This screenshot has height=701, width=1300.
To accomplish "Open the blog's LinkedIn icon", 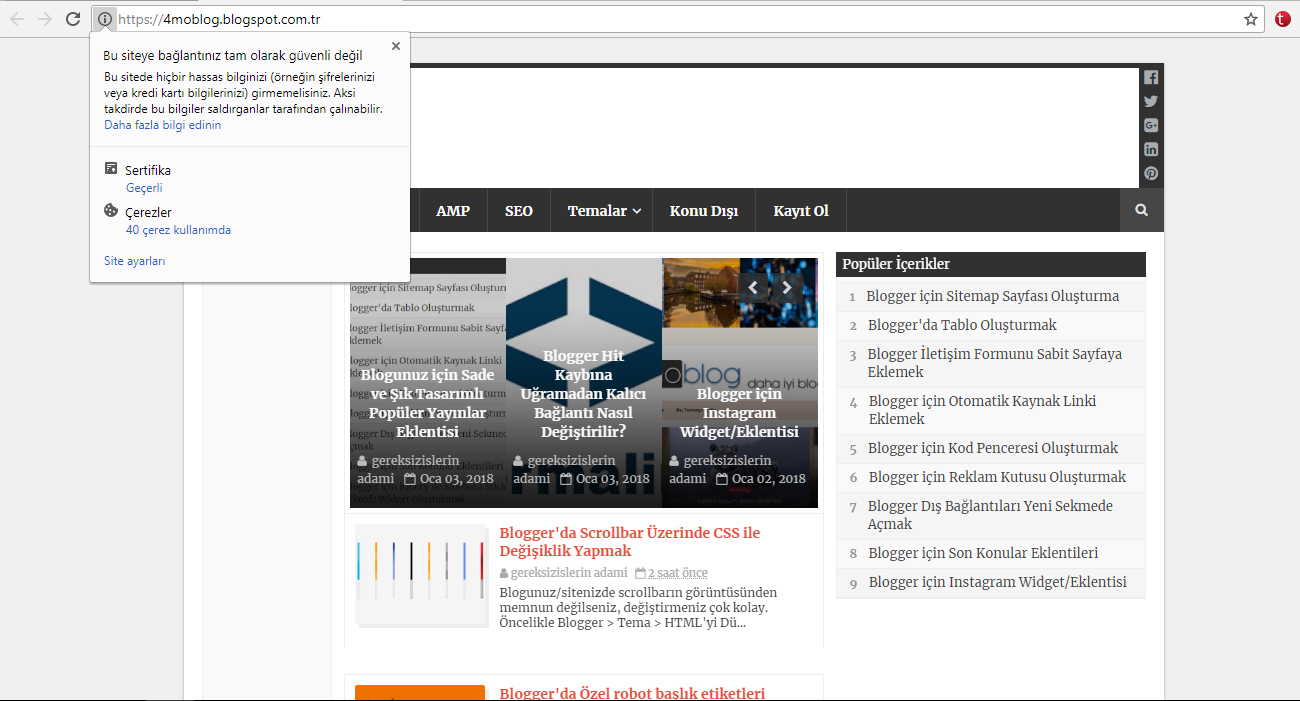I will [x=1151, y=149].
